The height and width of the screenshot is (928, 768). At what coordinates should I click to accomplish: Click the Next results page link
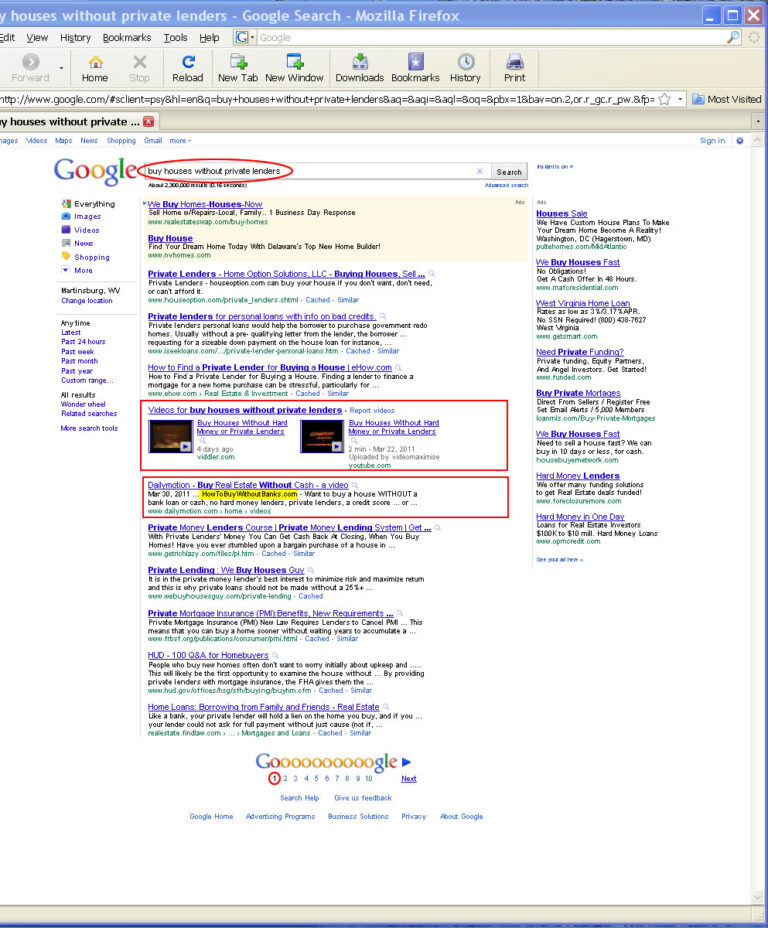[x=408, y=779]
